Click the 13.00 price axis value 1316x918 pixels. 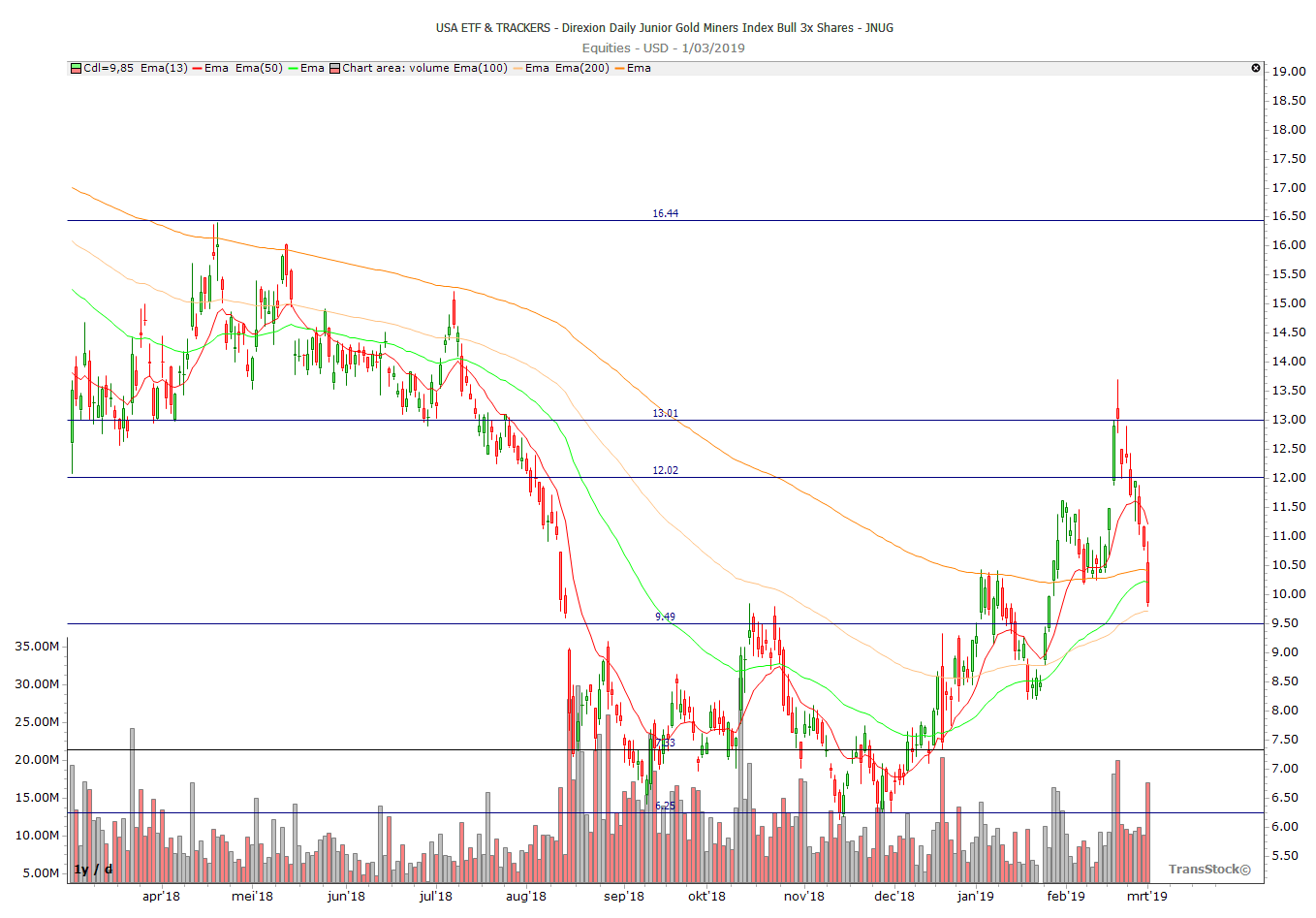[1289, 420]
